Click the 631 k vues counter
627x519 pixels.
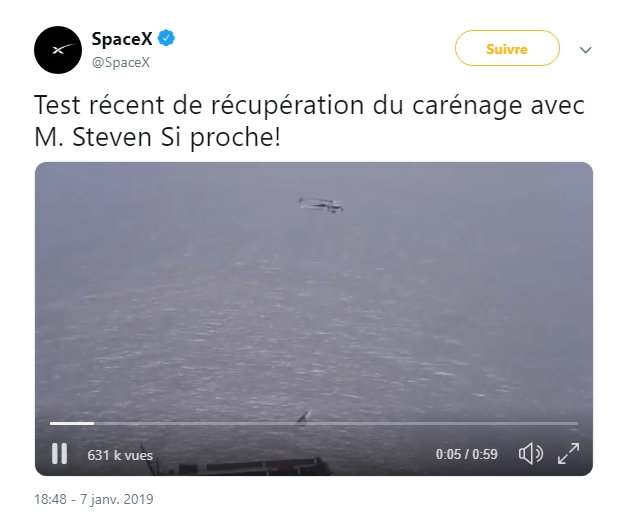coord(120,455)
